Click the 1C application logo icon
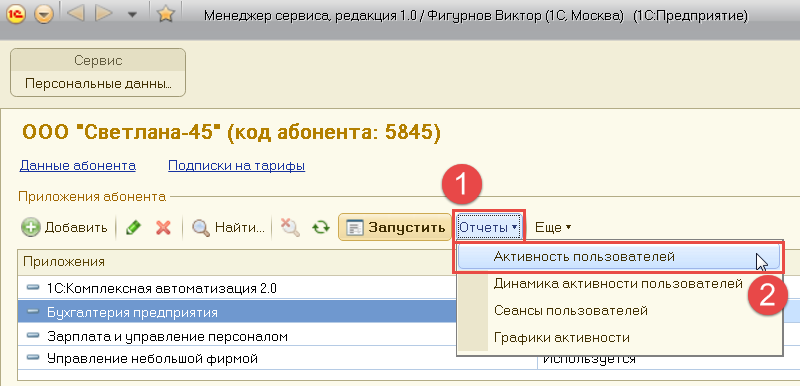800x386 pixels. coord(17,14)
